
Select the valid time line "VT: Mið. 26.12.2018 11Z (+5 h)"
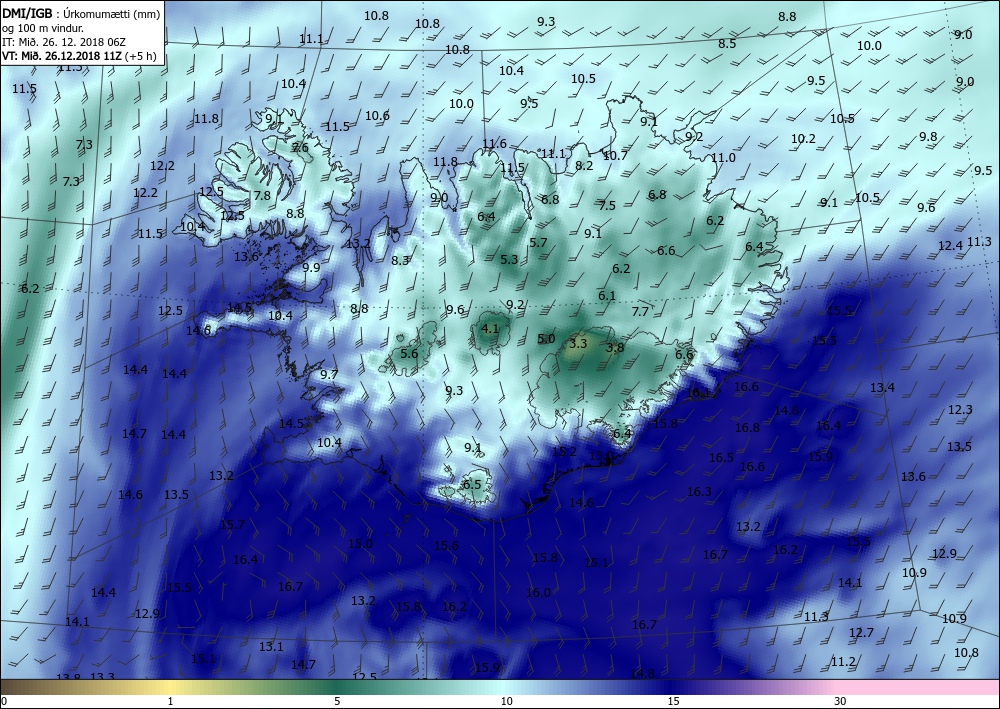(79, 55)
